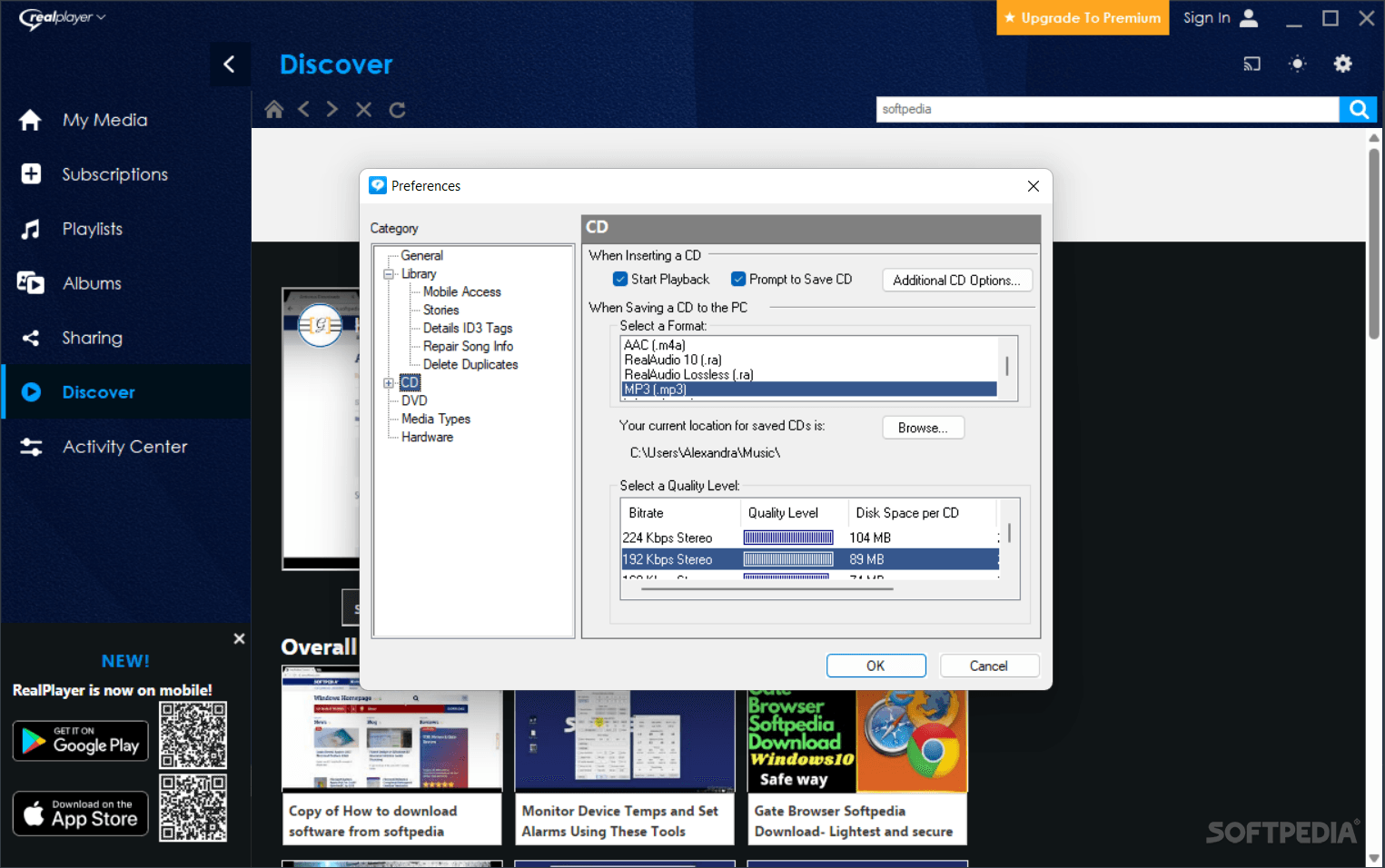Toggle Start Playback checkbox
Image resolution: width=1385 pixels, height=868 pixels.
click(620, 279)
